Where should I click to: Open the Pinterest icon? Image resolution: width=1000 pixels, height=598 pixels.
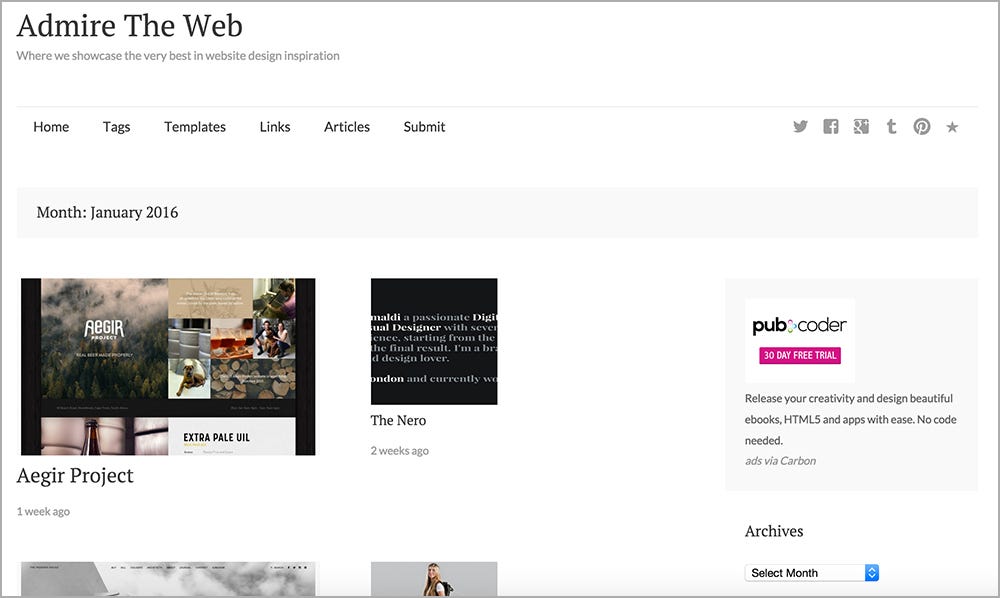[921, 126]
